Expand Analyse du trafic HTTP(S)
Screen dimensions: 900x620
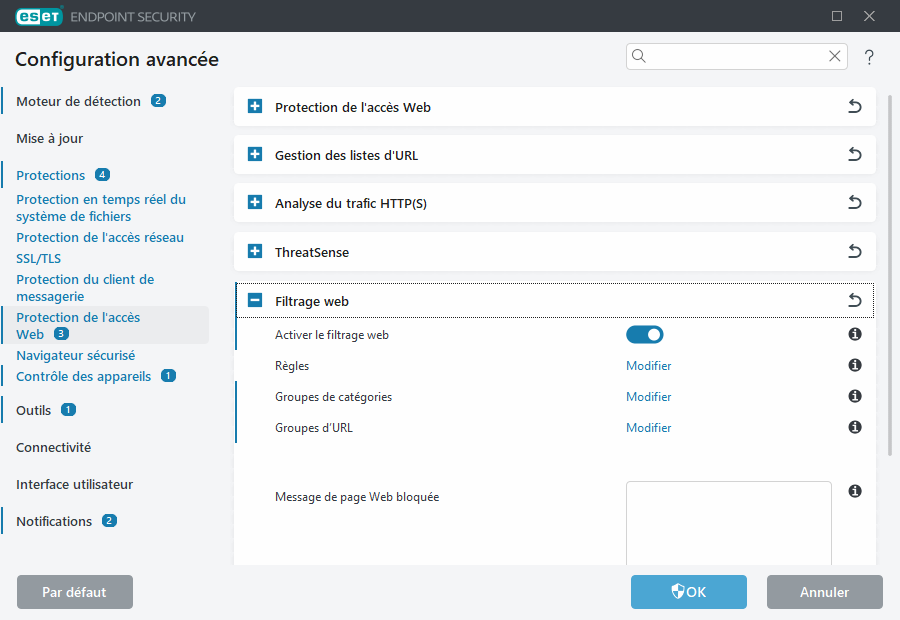coord(253,202)
